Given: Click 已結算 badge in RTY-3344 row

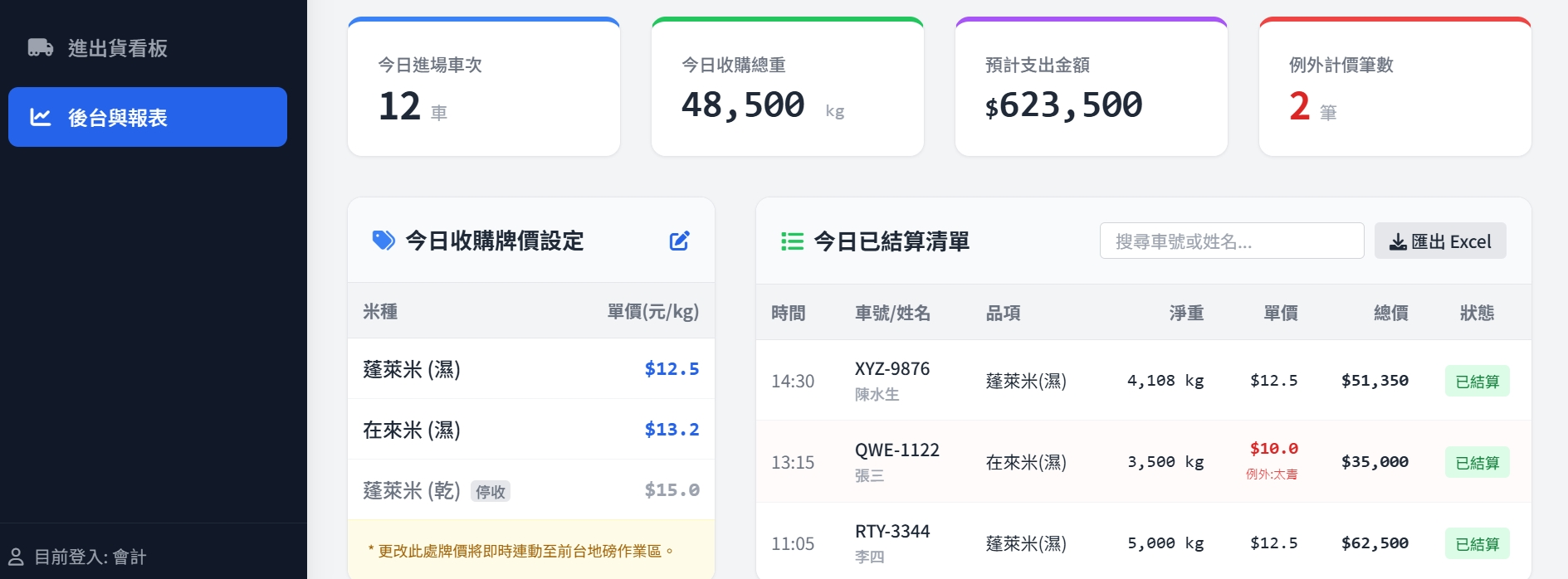Looking at the screenshot, I should 1478,543.
